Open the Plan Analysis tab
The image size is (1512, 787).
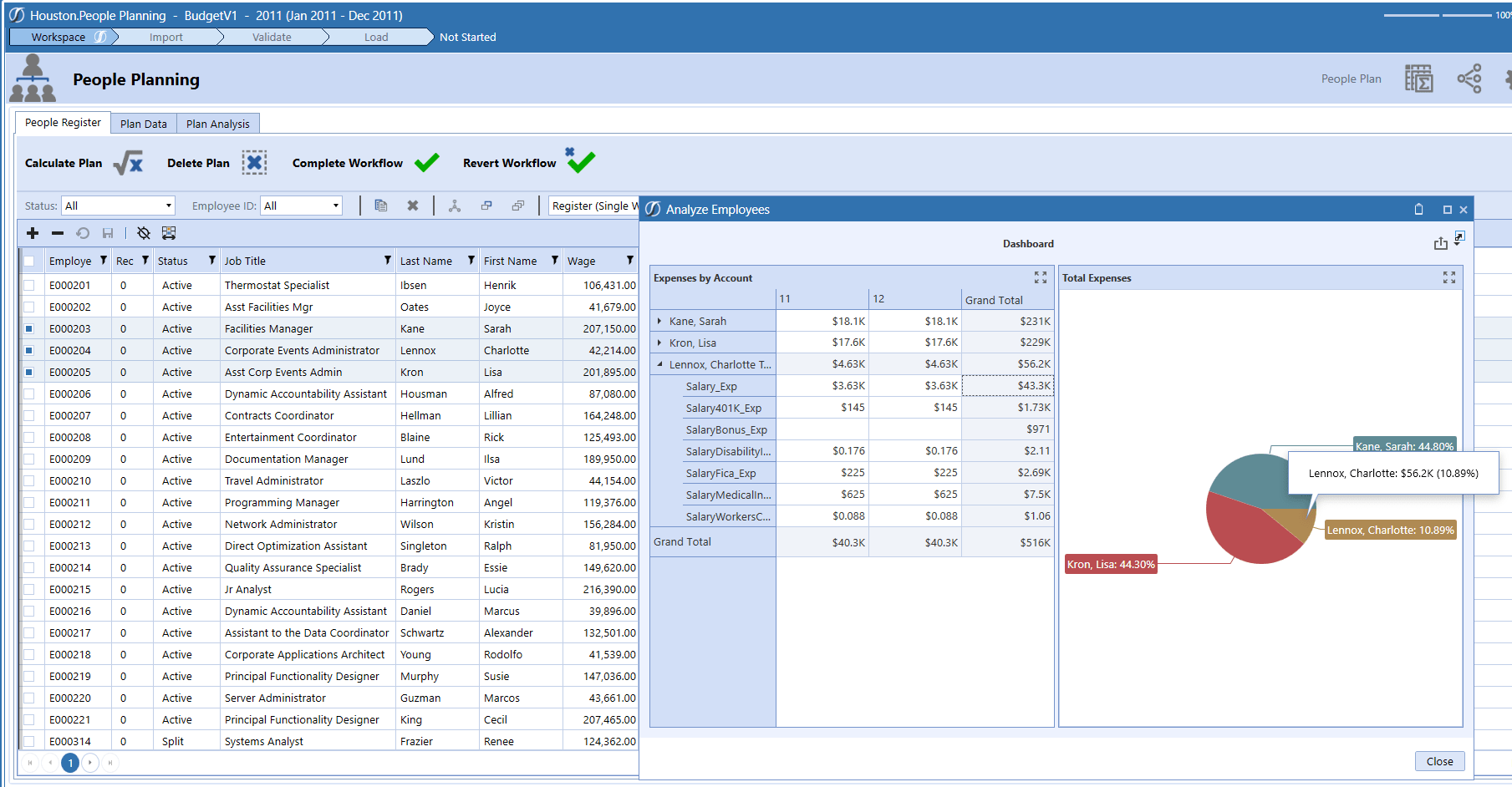217,123
